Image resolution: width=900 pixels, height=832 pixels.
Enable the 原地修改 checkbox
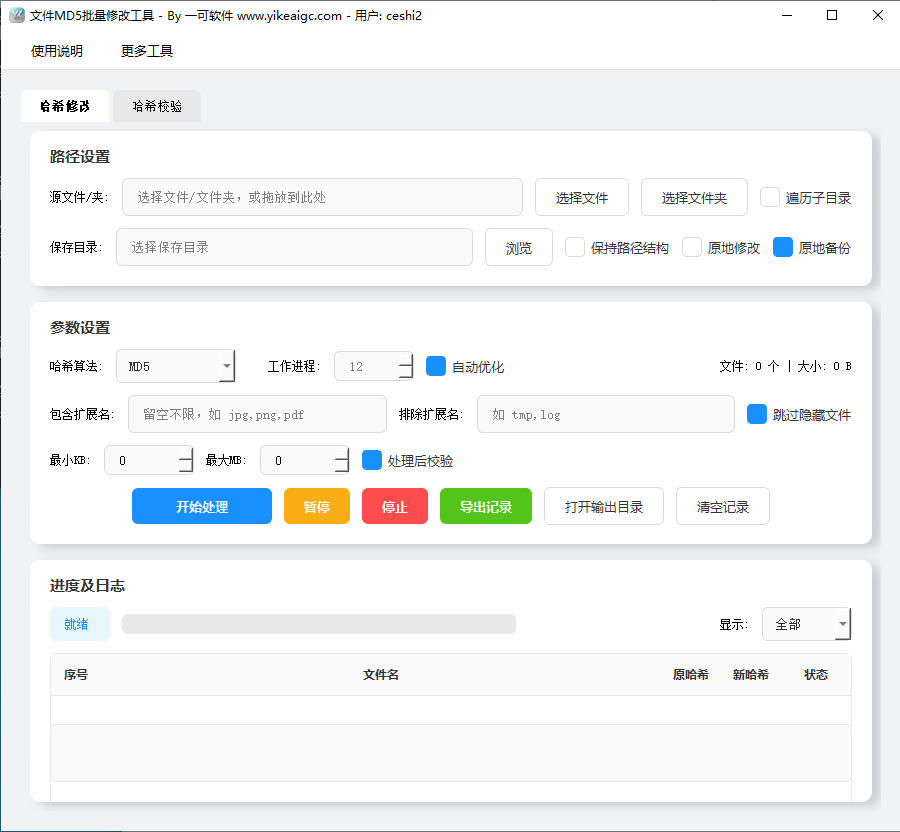click(x=692, y=247)
